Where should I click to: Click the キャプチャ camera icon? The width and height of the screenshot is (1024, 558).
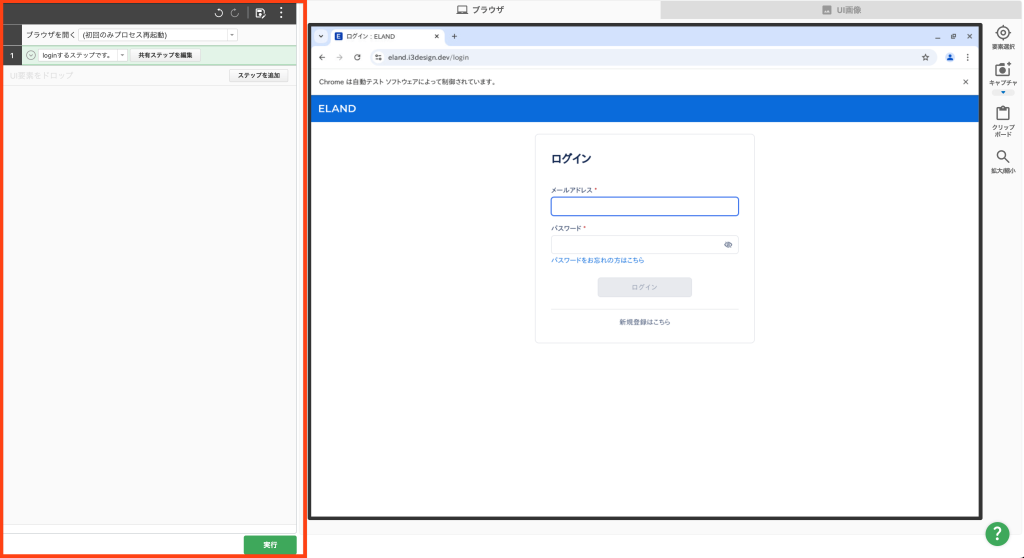click(x=1003, y=70)
